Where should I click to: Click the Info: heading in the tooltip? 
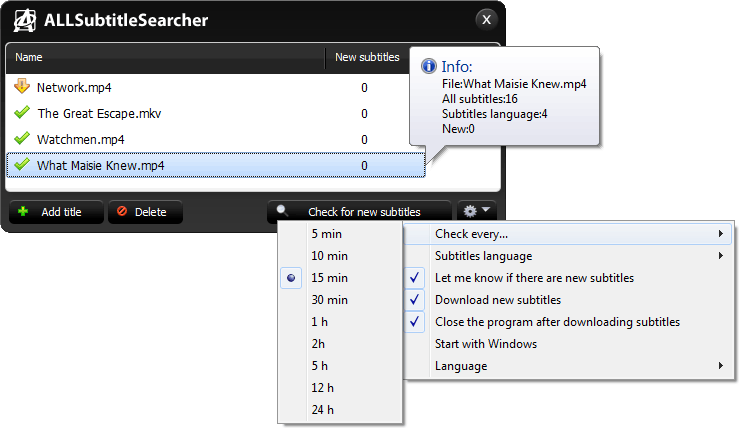pos(457,66)
